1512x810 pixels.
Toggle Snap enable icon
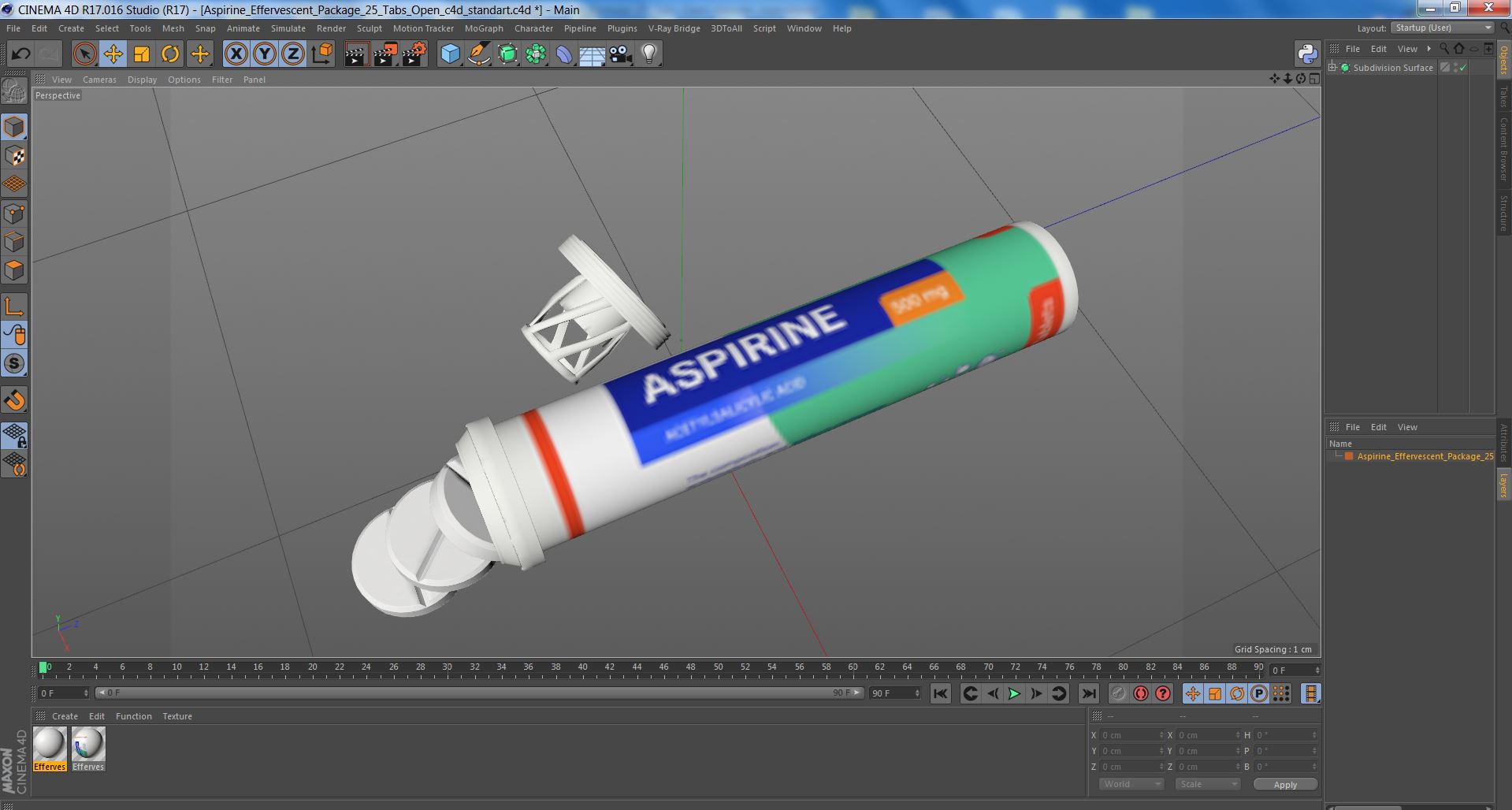tap(14, 400)
